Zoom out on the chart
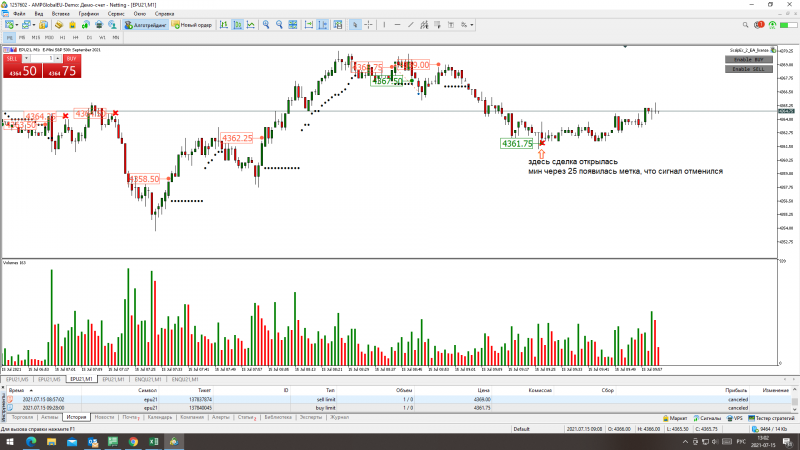800x450 pixels. pyautogui.click(x=279, y=24)
